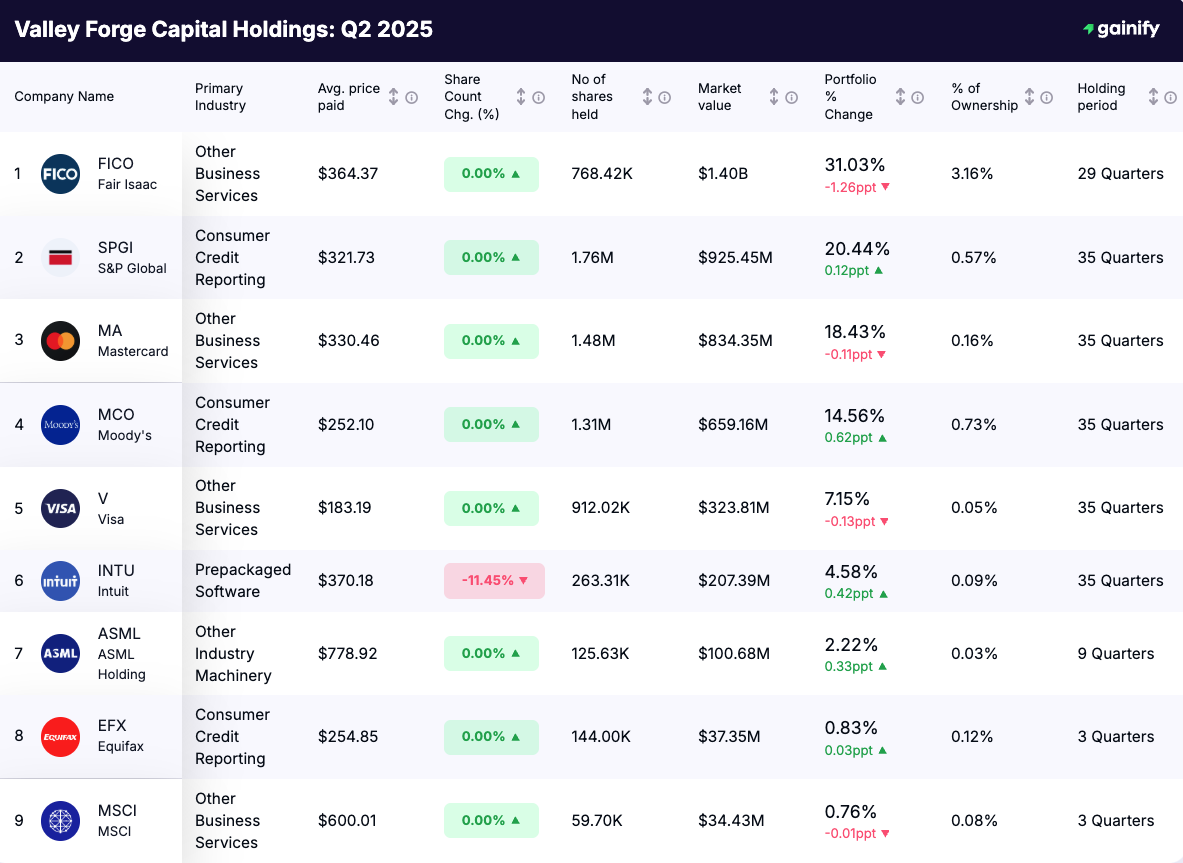
Task: Show info for Share Count Chg. column
Action: [x=539, y=97]
